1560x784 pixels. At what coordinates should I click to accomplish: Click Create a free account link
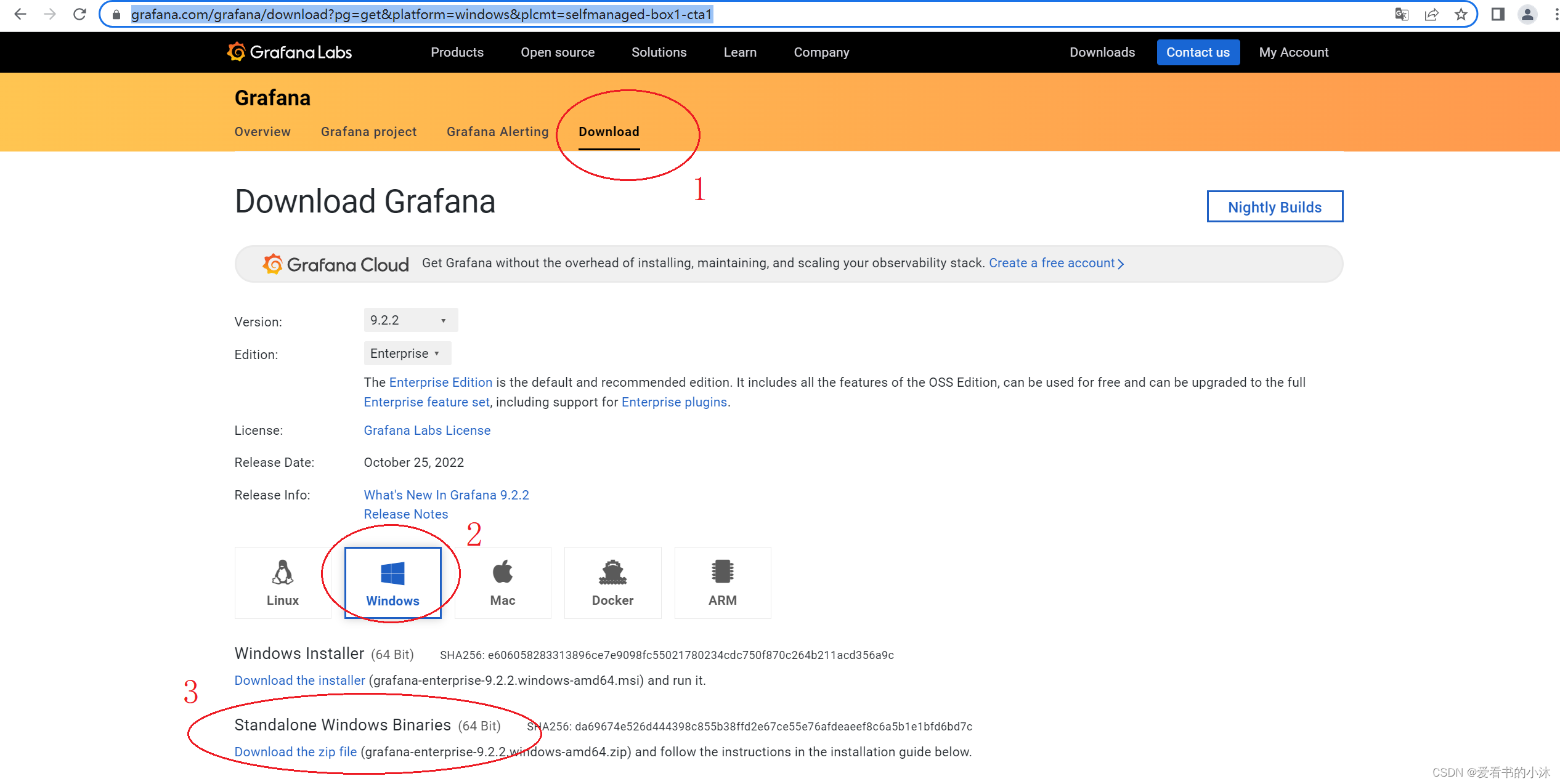(x=1057, y=263)
